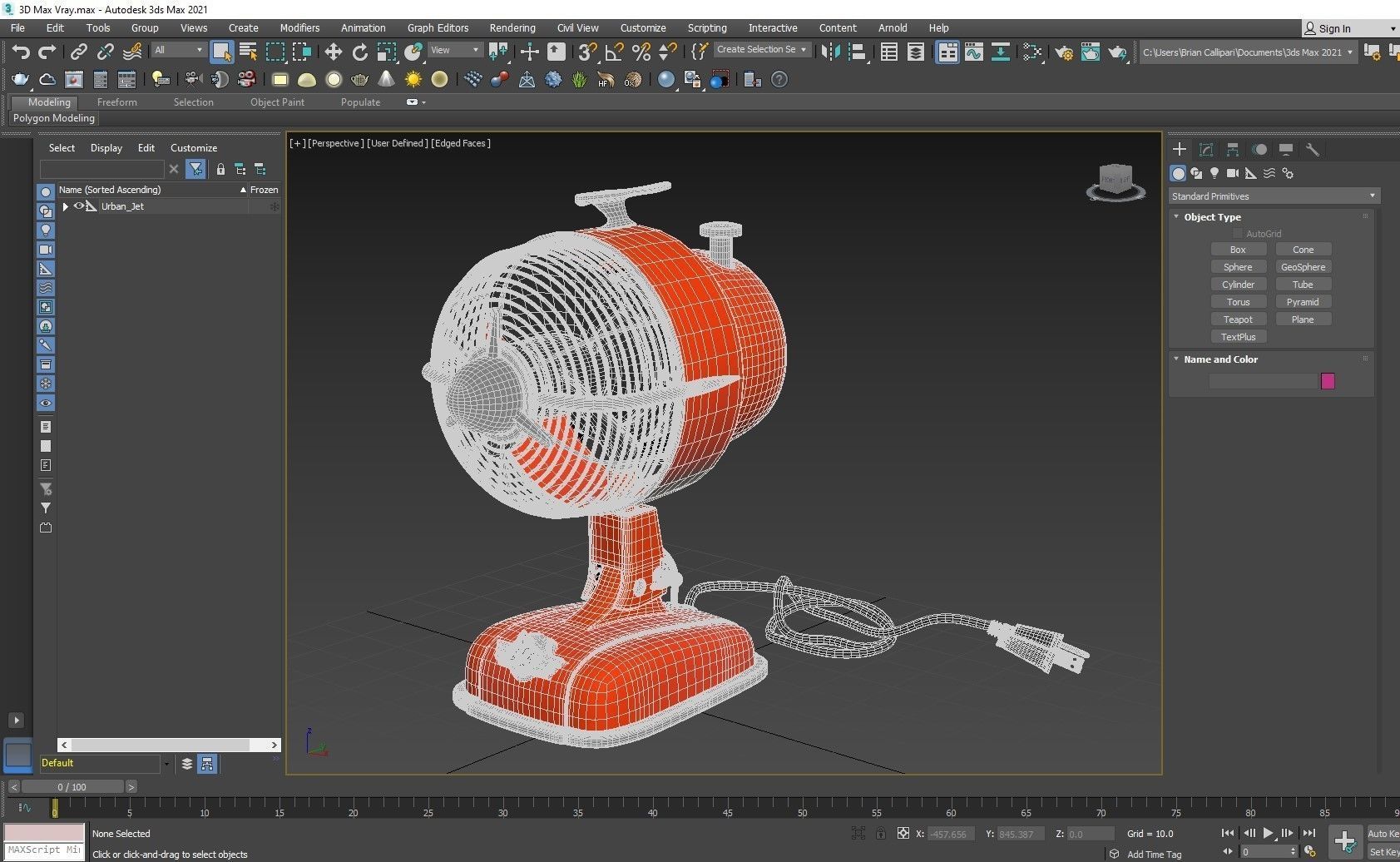Click the Undo arrow in the main toolbar

coord(20,52)
